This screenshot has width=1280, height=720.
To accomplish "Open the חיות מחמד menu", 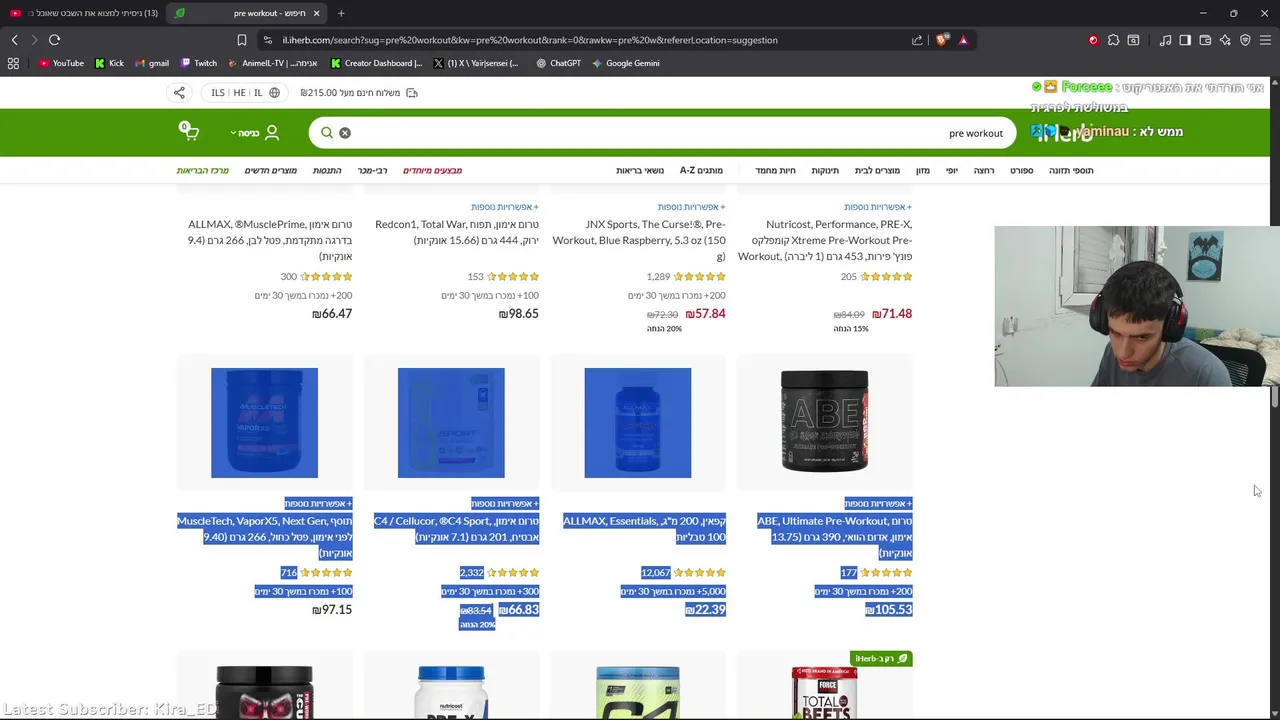I will point(775,170).
